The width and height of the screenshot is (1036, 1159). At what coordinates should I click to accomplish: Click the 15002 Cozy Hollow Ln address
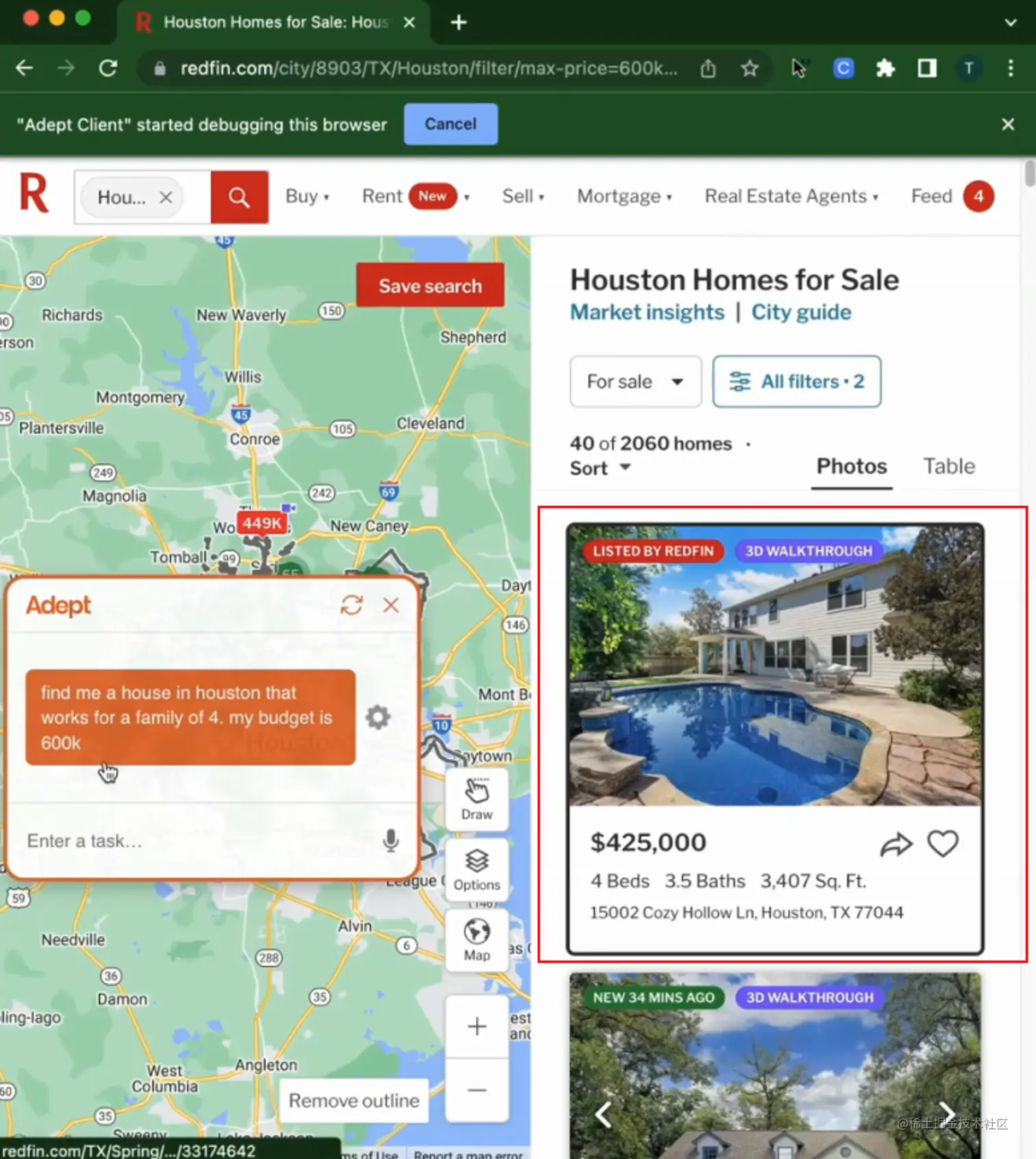tap(746, 912)
